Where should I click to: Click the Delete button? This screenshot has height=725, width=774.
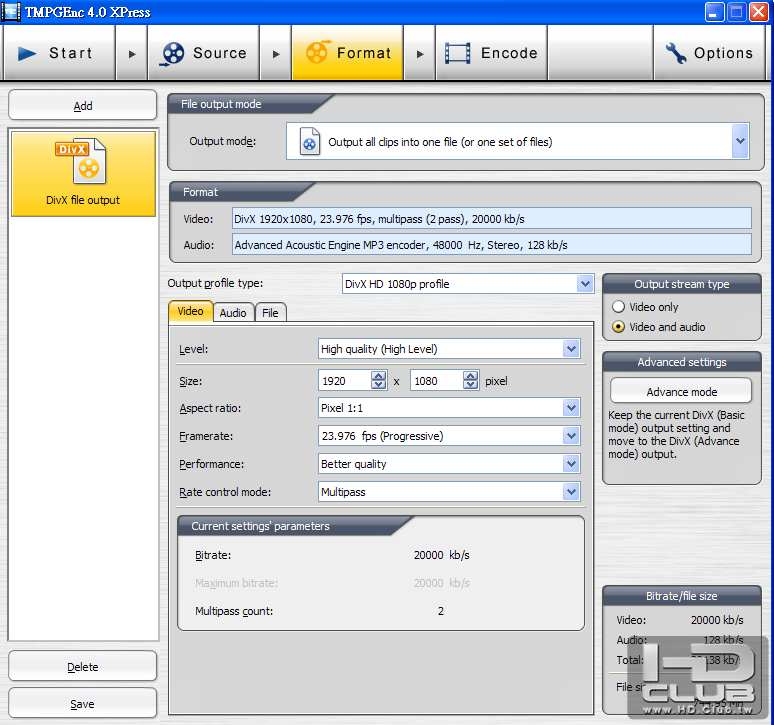[82, 667]
